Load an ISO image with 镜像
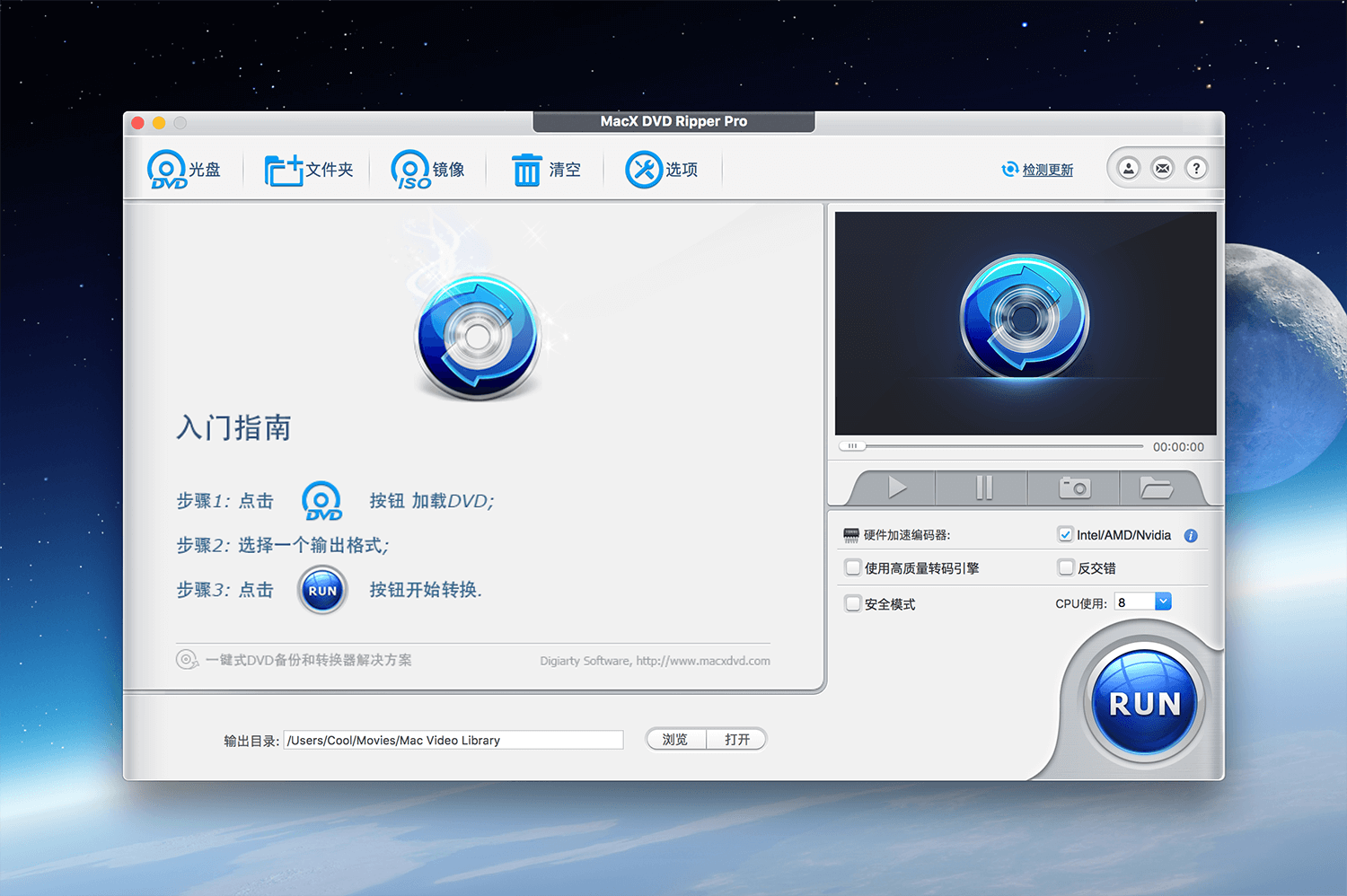Image resolution: width=1347 pixels, height=896 pixels. (x=427, y=169)
